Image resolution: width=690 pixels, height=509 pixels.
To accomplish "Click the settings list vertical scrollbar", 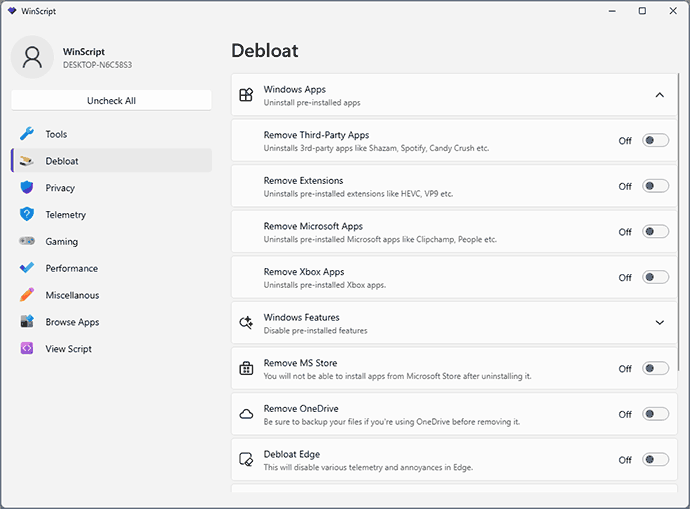I will coord(679,222).
